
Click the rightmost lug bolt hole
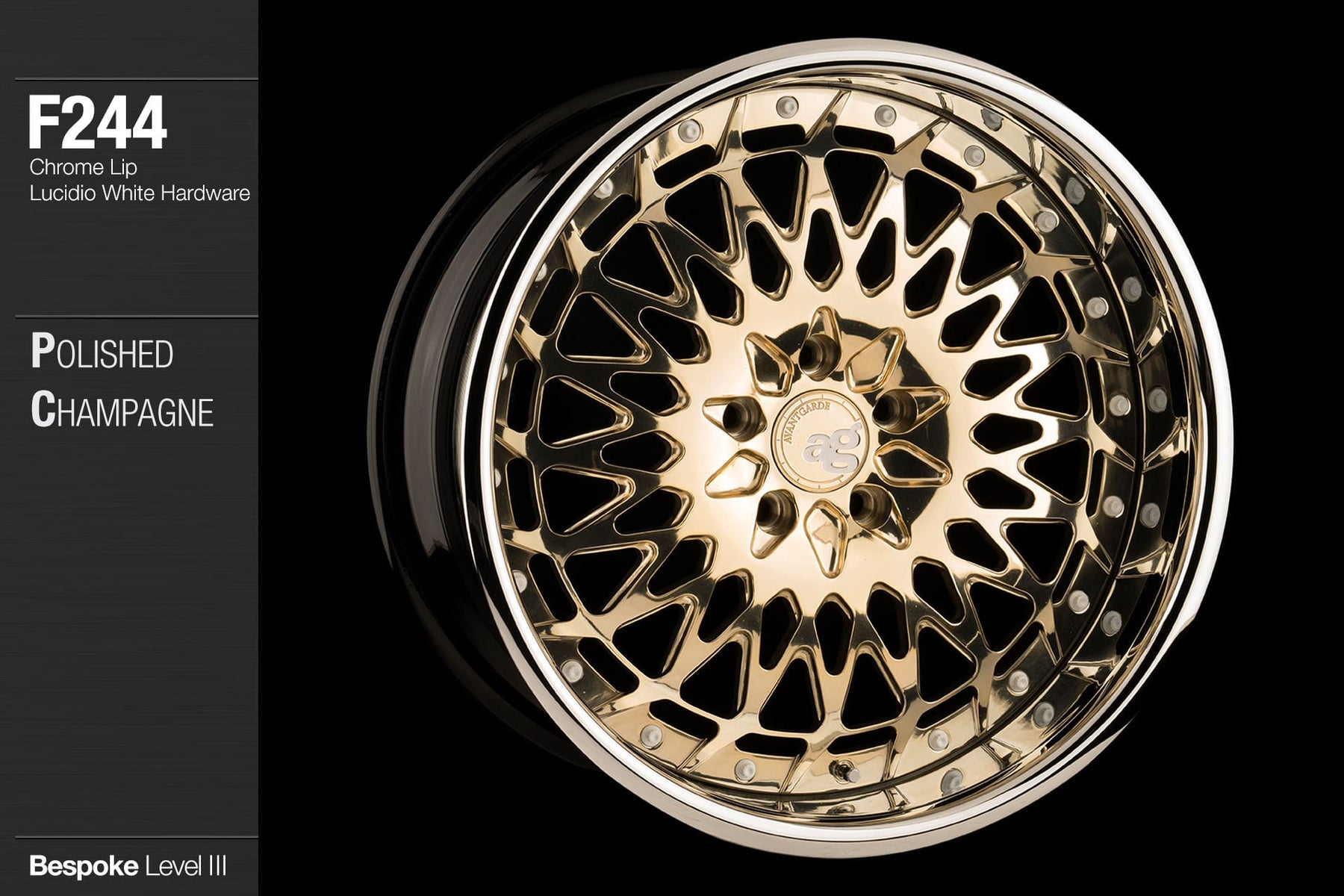pos(897,408)
